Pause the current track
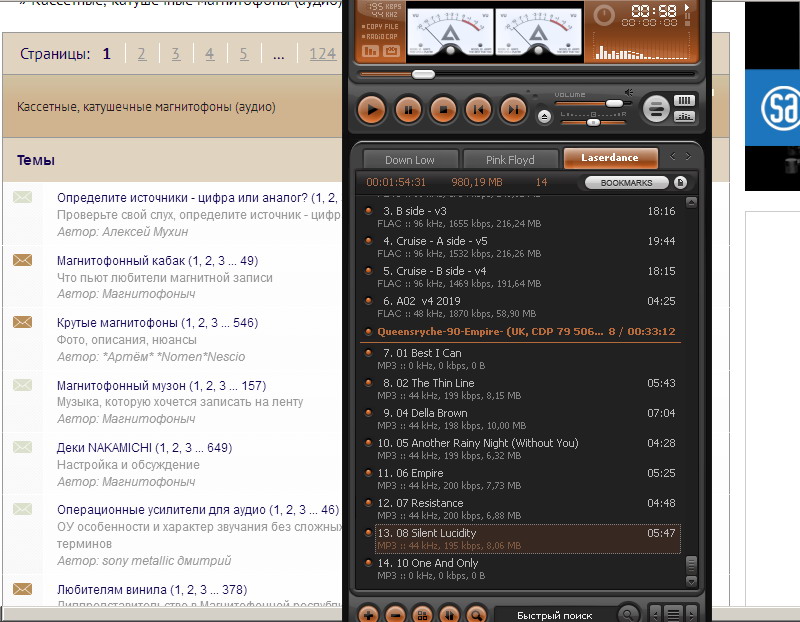800x622 pixels. pos(407,109)
